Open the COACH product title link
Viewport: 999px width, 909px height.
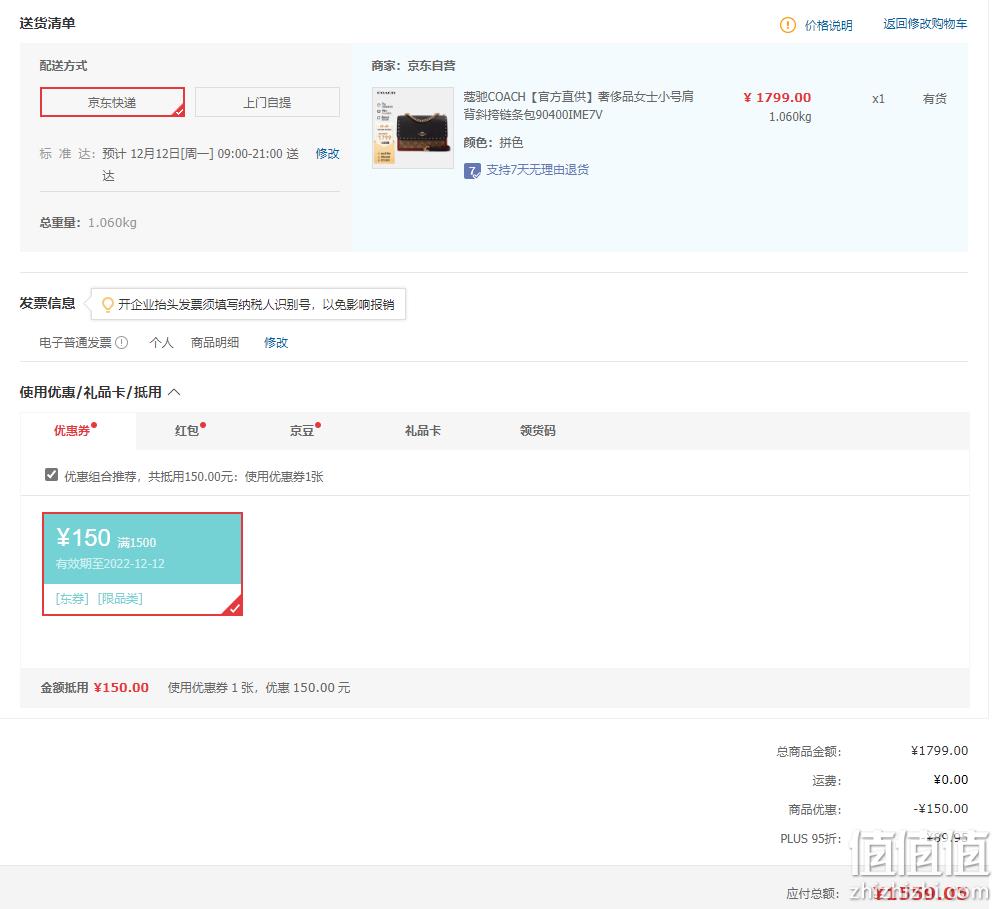point(579,106)
